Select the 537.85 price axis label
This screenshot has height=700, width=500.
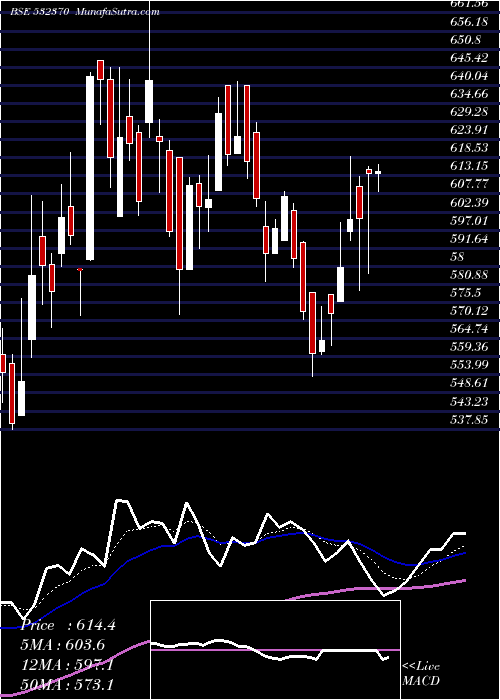point(468,420)
